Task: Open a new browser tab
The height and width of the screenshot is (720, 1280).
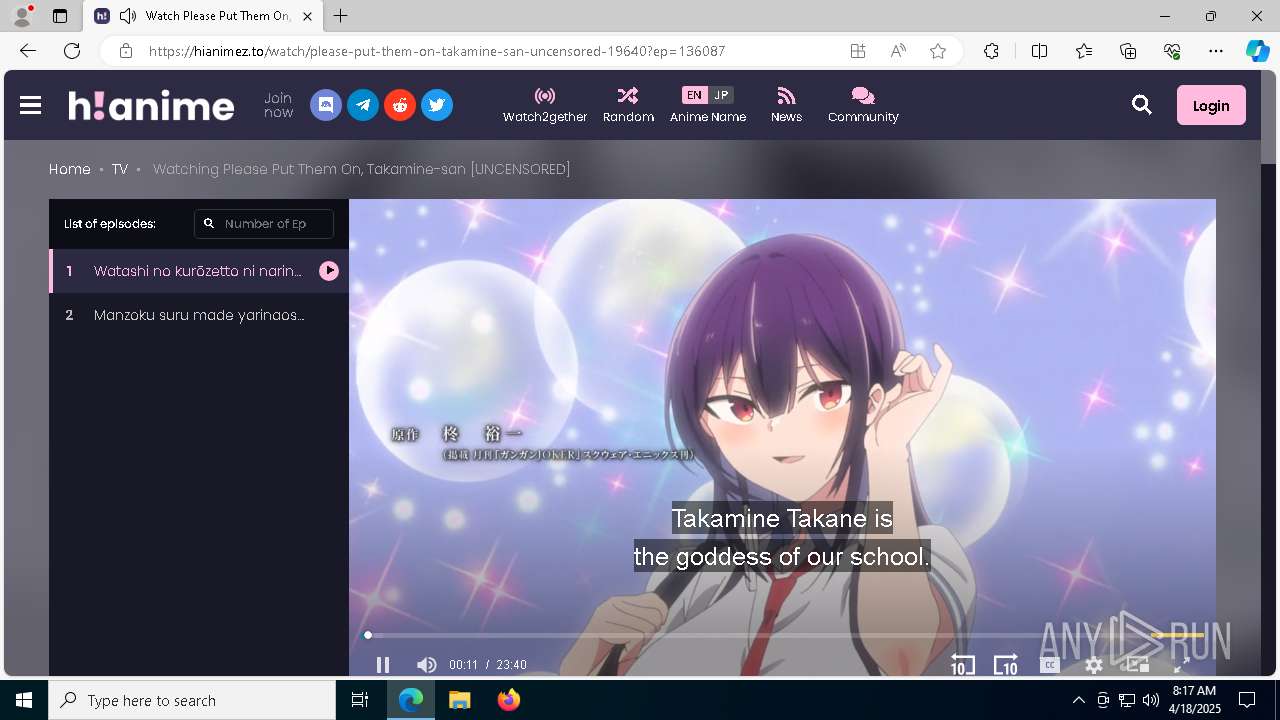Action: (x=341, y=16)
